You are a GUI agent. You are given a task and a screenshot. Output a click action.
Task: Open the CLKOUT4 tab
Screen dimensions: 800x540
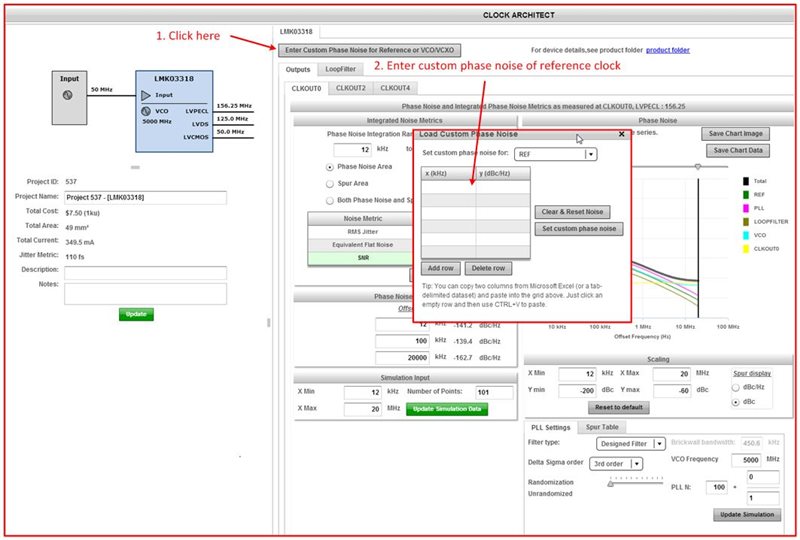click(x=395, y=88)
